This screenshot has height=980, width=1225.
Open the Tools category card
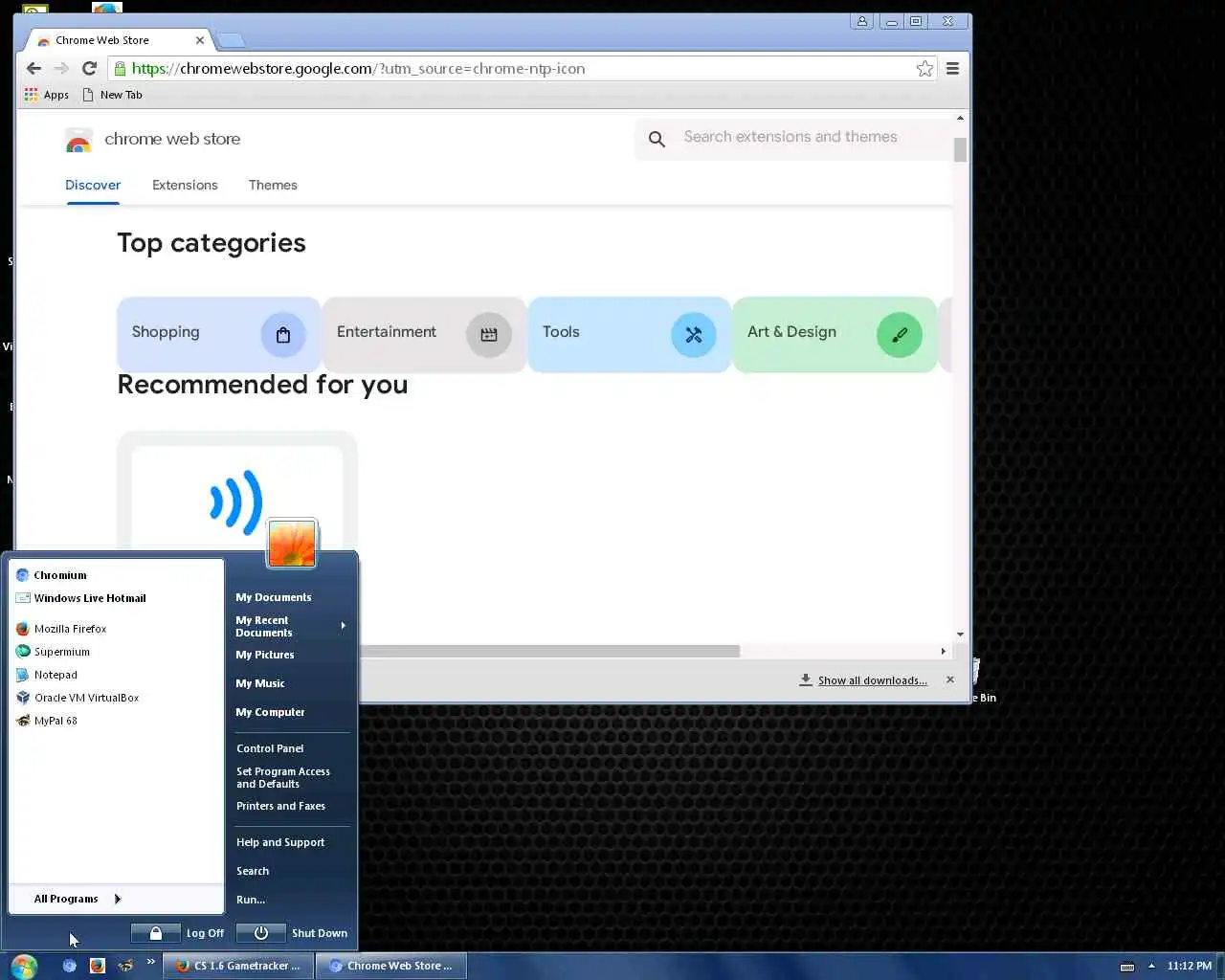coord(629,334)
